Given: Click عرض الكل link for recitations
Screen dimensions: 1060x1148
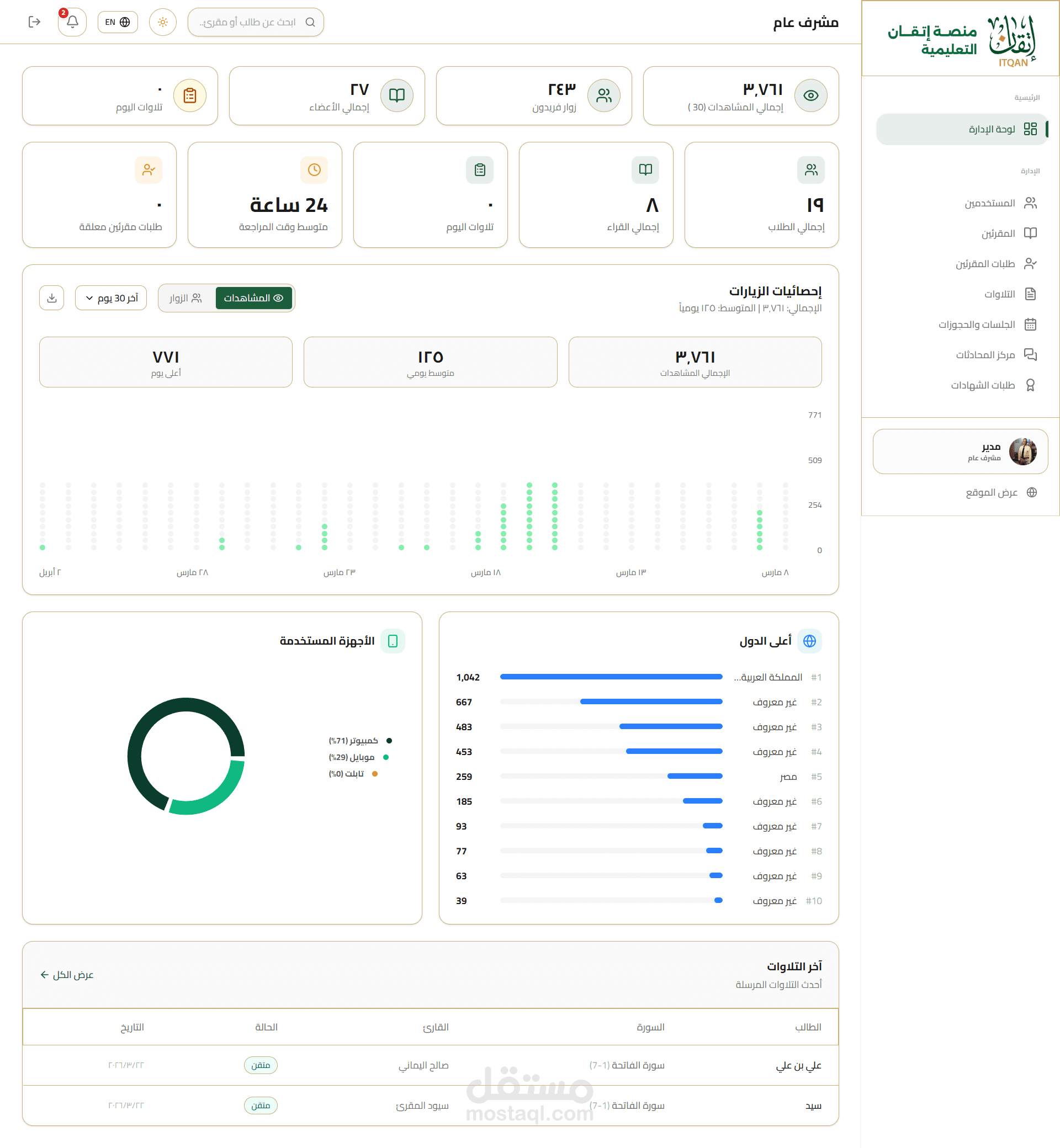Looking at the screenshot, I should 67,975.
